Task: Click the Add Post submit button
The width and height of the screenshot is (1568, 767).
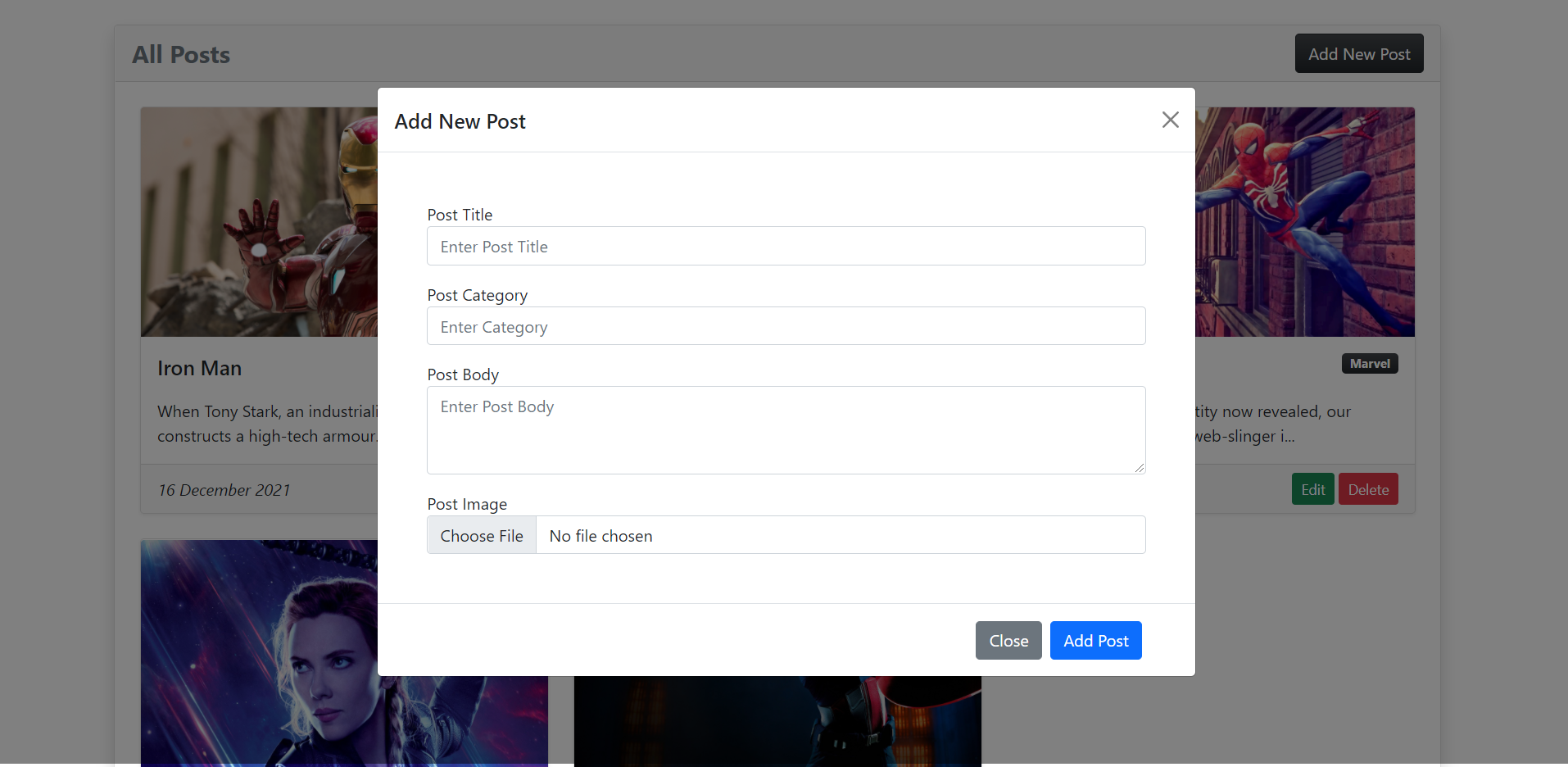Action: (x=1095, y=640)
